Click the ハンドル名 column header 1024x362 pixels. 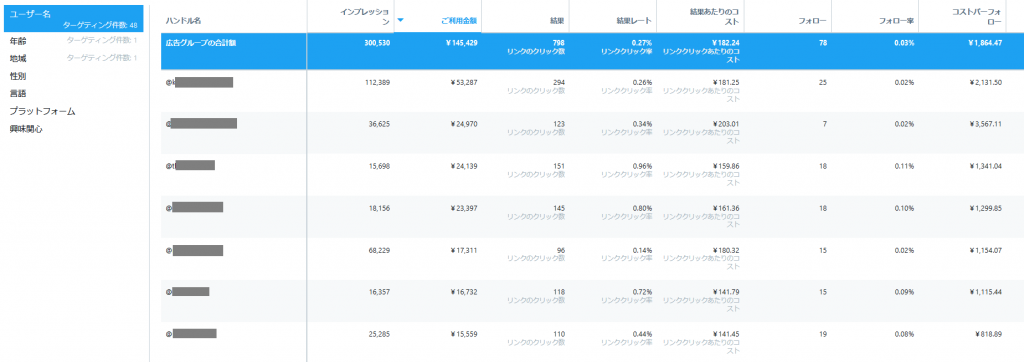[183, 21]
